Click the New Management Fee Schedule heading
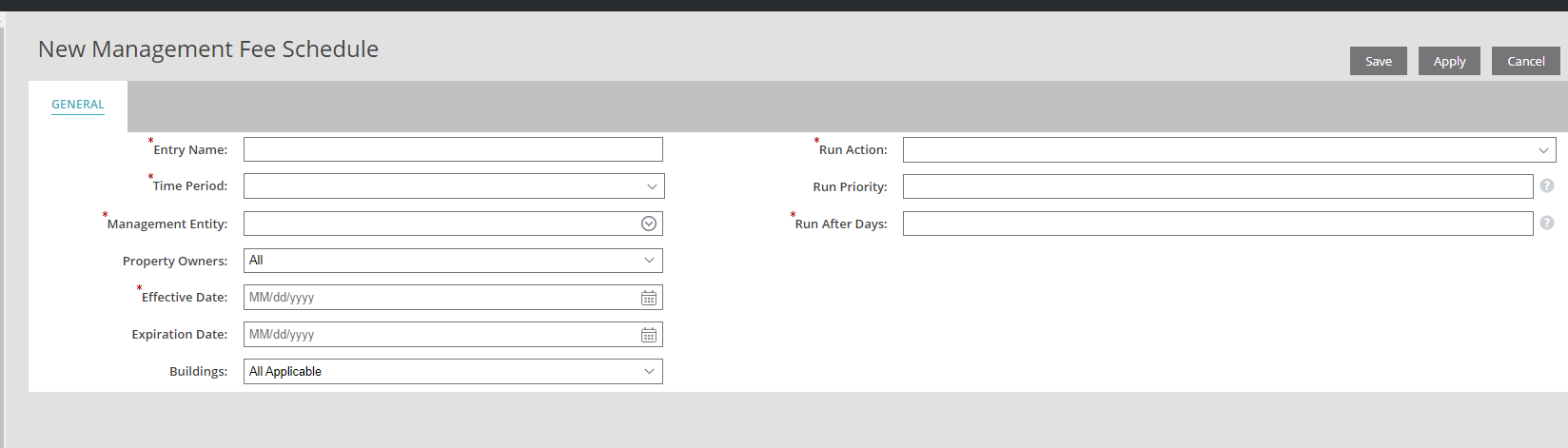Screen dimensions: 1568x448 pos(208,49)
